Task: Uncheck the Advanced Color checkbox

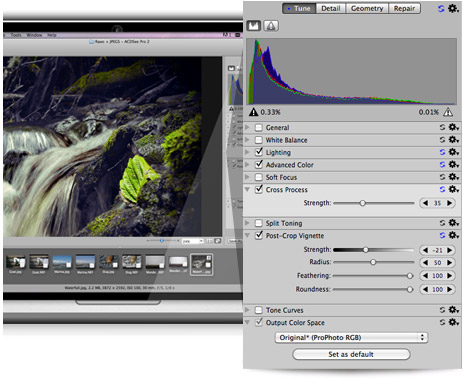Action: 259,164
